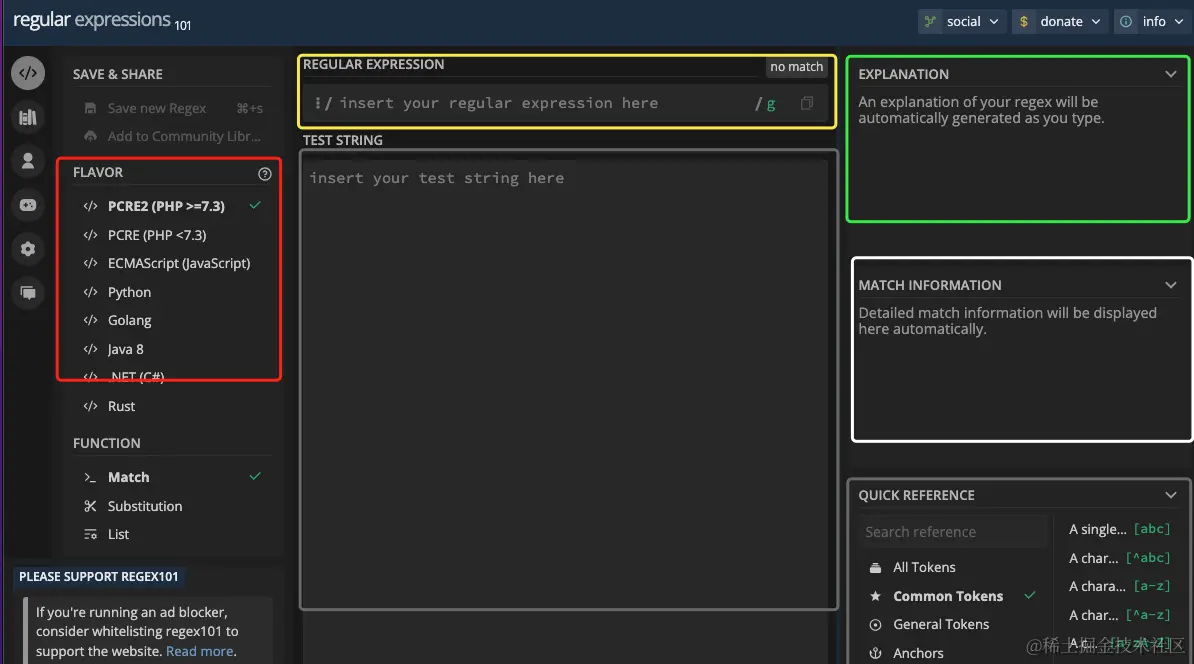Screen dimensions: 1194x664
Task: Click the no match status badge
Action: [x=797, y=67]
